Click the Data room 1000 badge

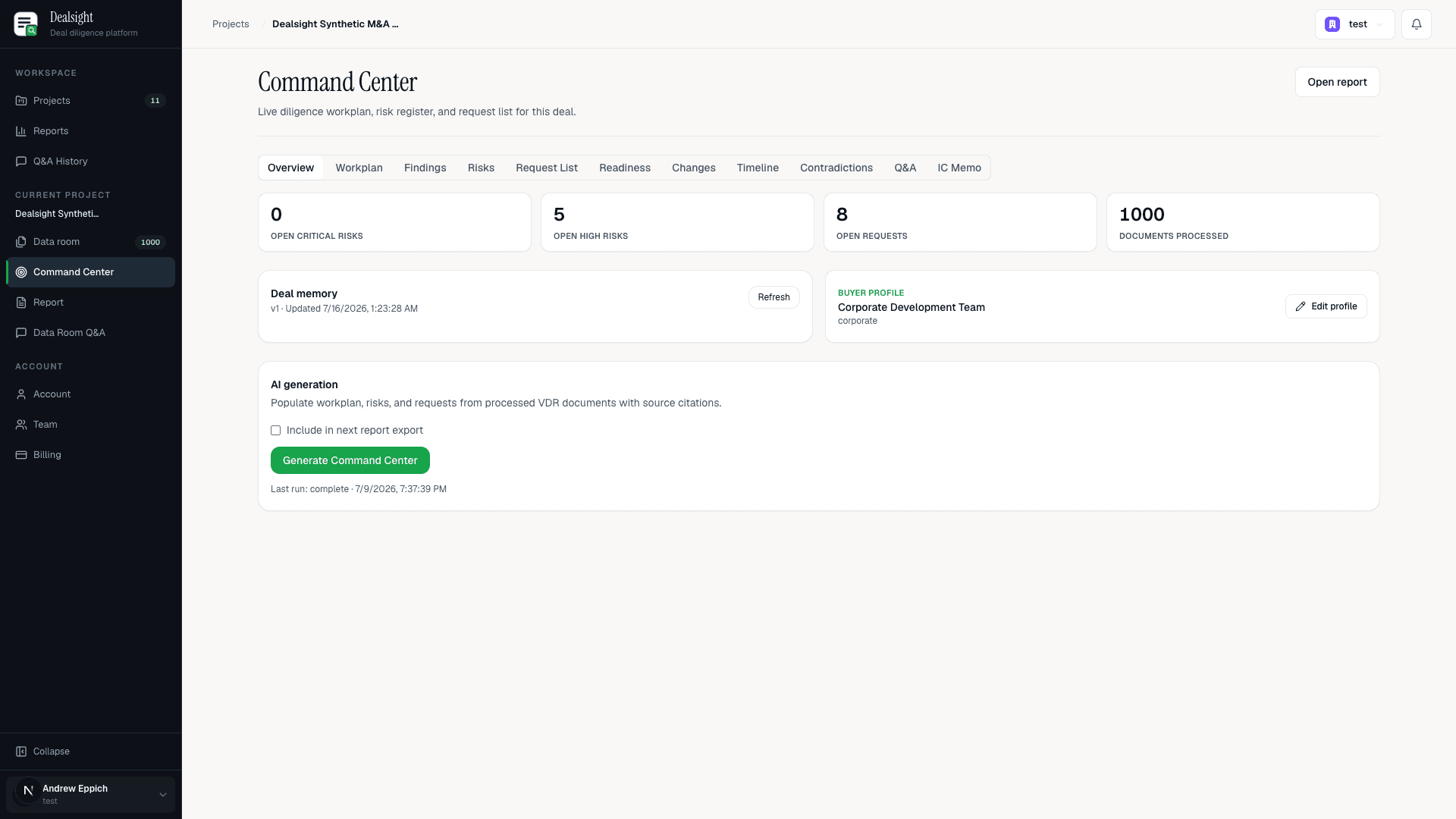click(150, 243)
